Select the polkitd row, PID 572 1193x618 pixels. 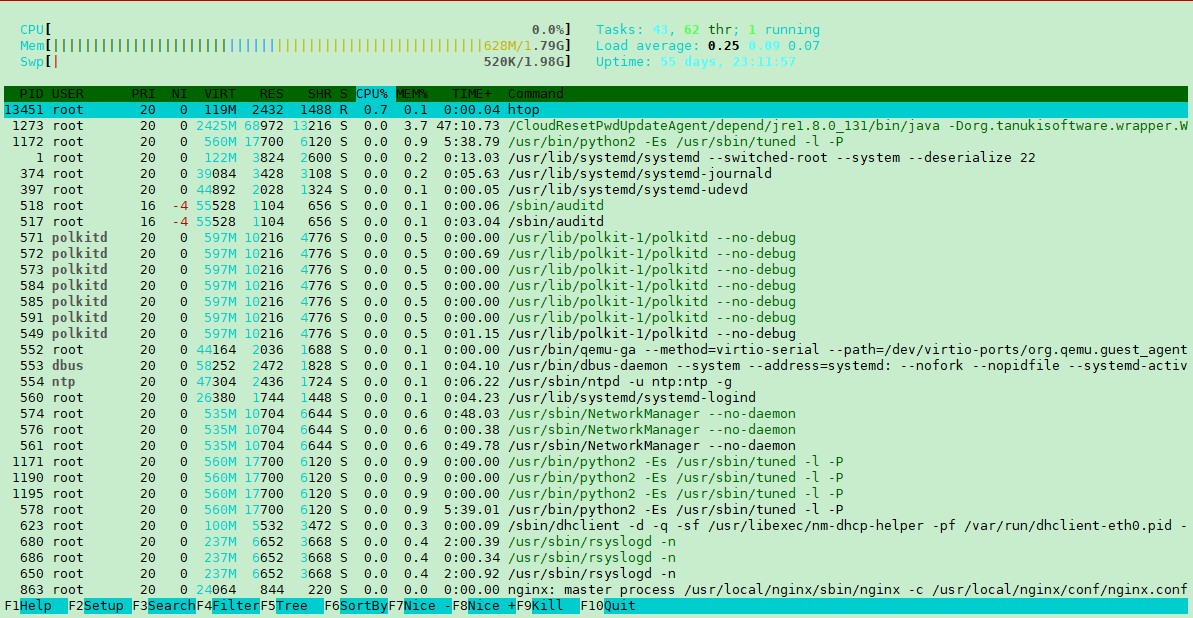(x=596, y=253)
